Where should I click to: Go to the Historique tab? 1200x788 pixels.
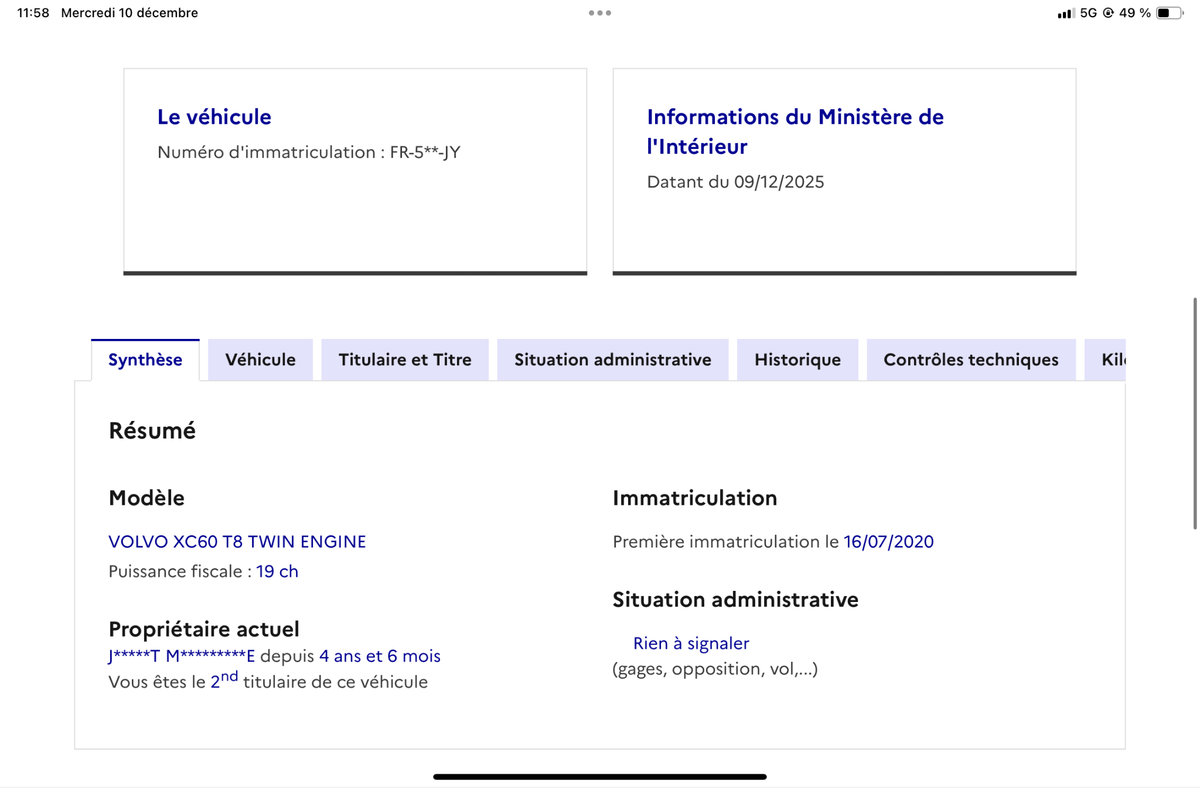(797, 360)
